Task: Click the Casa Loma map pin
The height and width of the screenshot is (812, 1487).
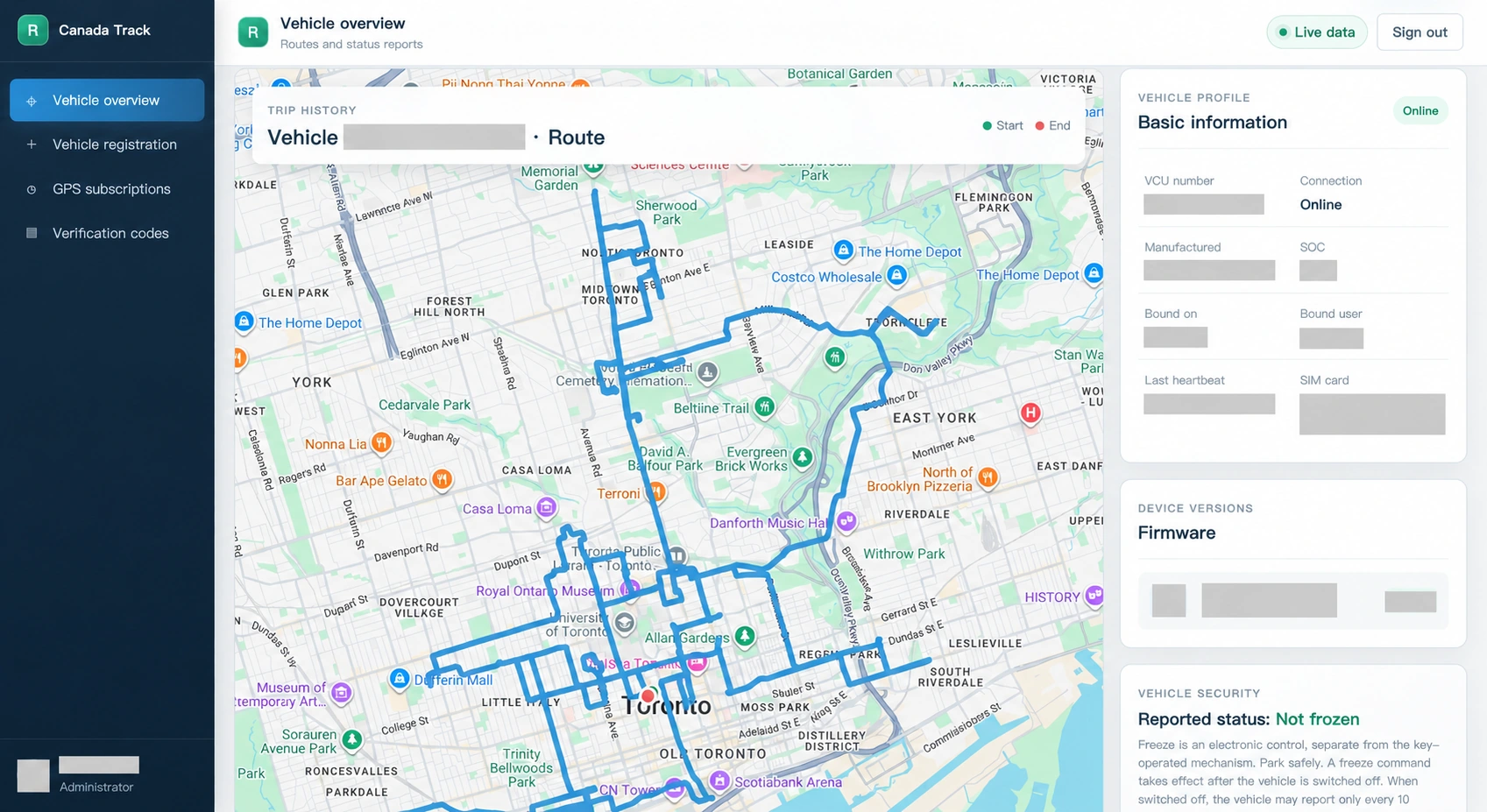Action: 546,507
